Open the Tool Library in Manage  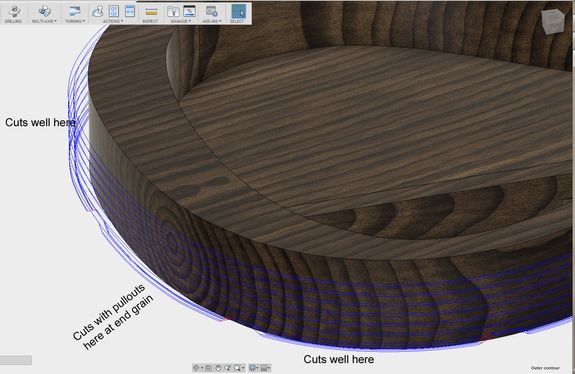(x=173, y=11)
